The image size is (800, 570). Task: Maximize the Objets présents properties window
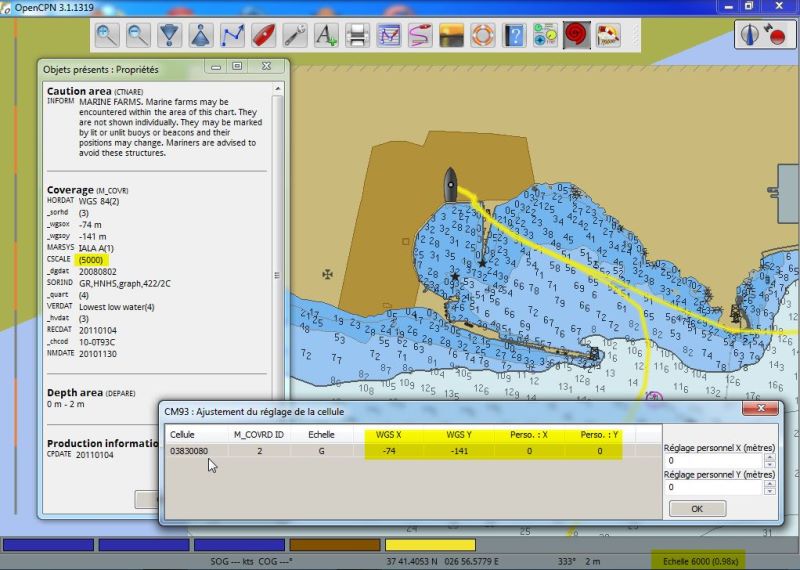point(237,66)
